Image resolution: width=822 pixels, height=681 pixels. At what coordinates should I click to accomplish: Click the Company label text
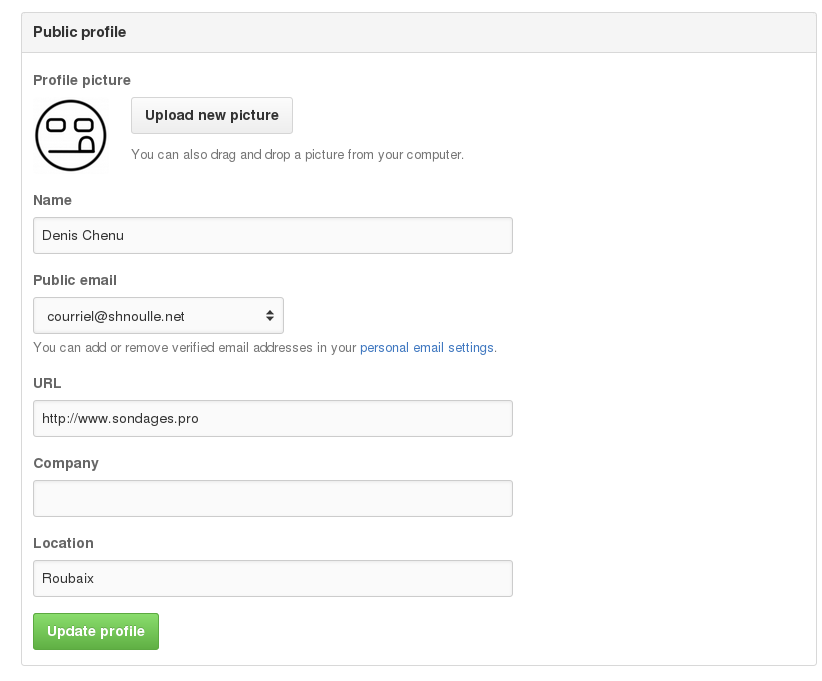click(x=66, y=463)
